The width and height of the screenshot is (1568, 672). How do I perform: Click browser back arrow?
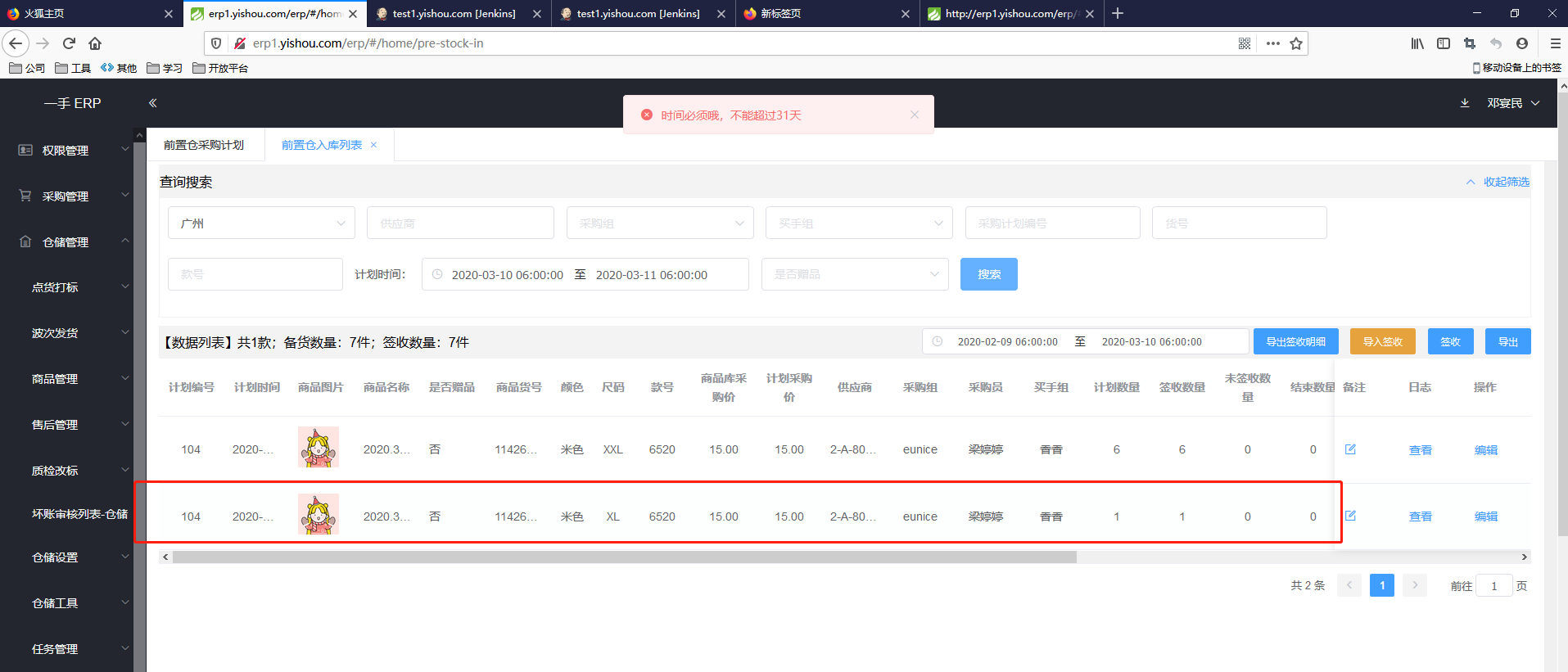click(x=16, y=43)
